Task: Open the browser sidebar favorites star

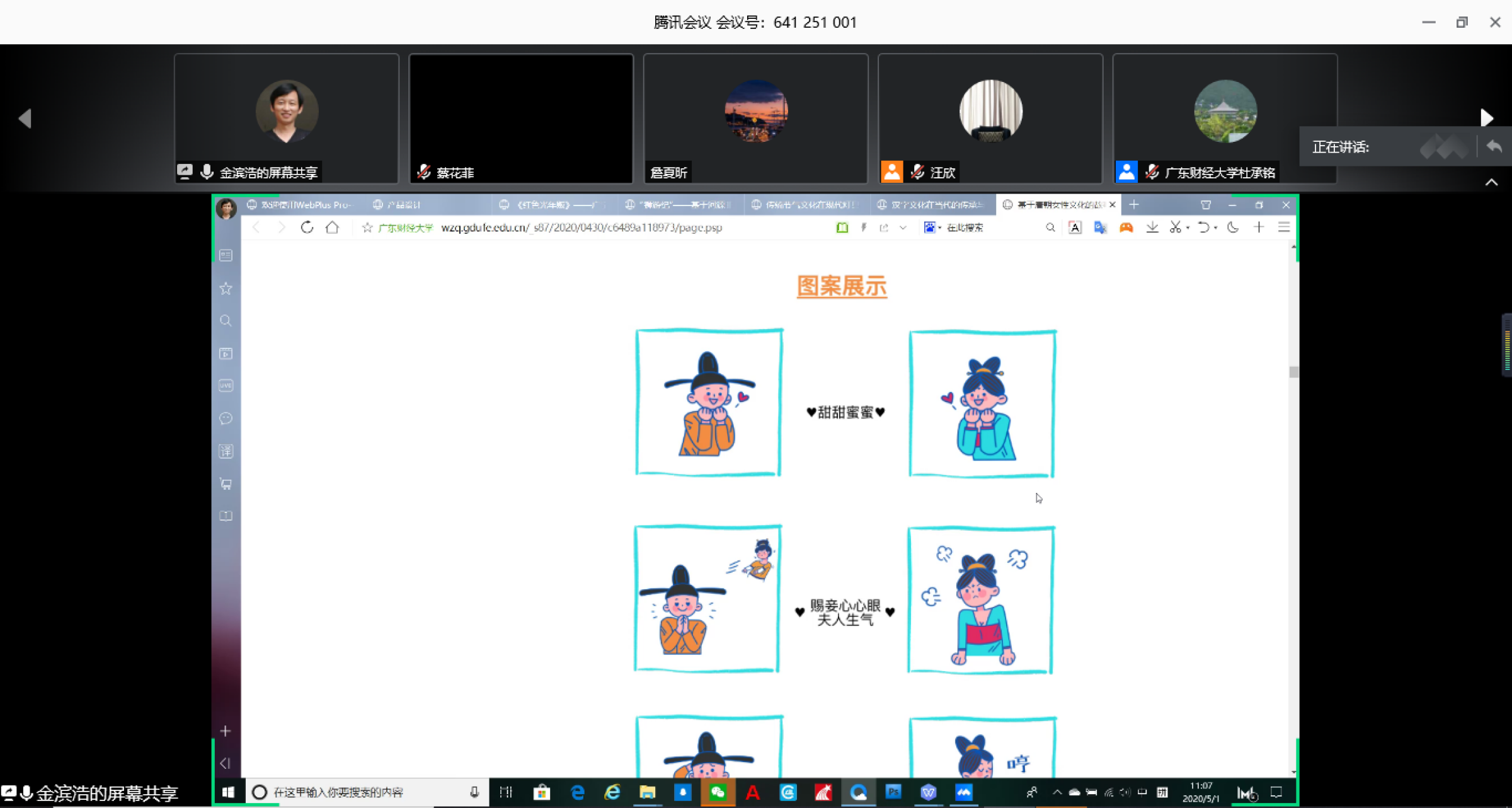Action: click(x=226, y=289)
